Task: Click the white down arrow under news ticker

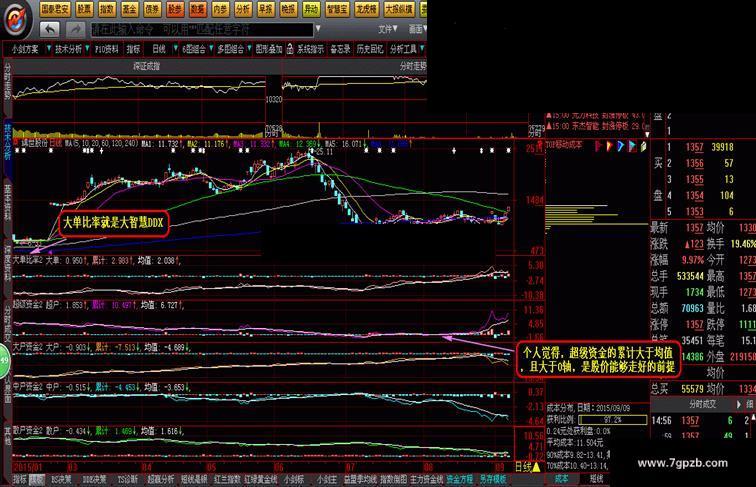Action: coord(647,135)
